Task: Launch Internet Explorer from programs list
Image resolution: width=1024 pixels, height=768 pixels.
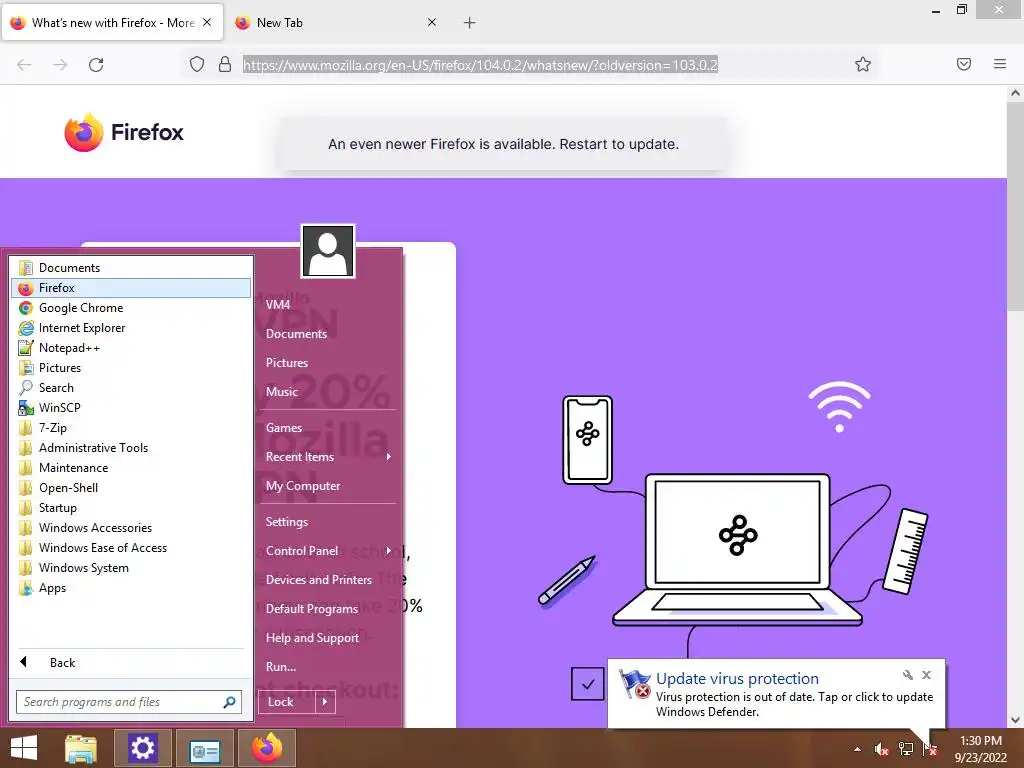Action: pyautogui.click(x=131, y=328)
